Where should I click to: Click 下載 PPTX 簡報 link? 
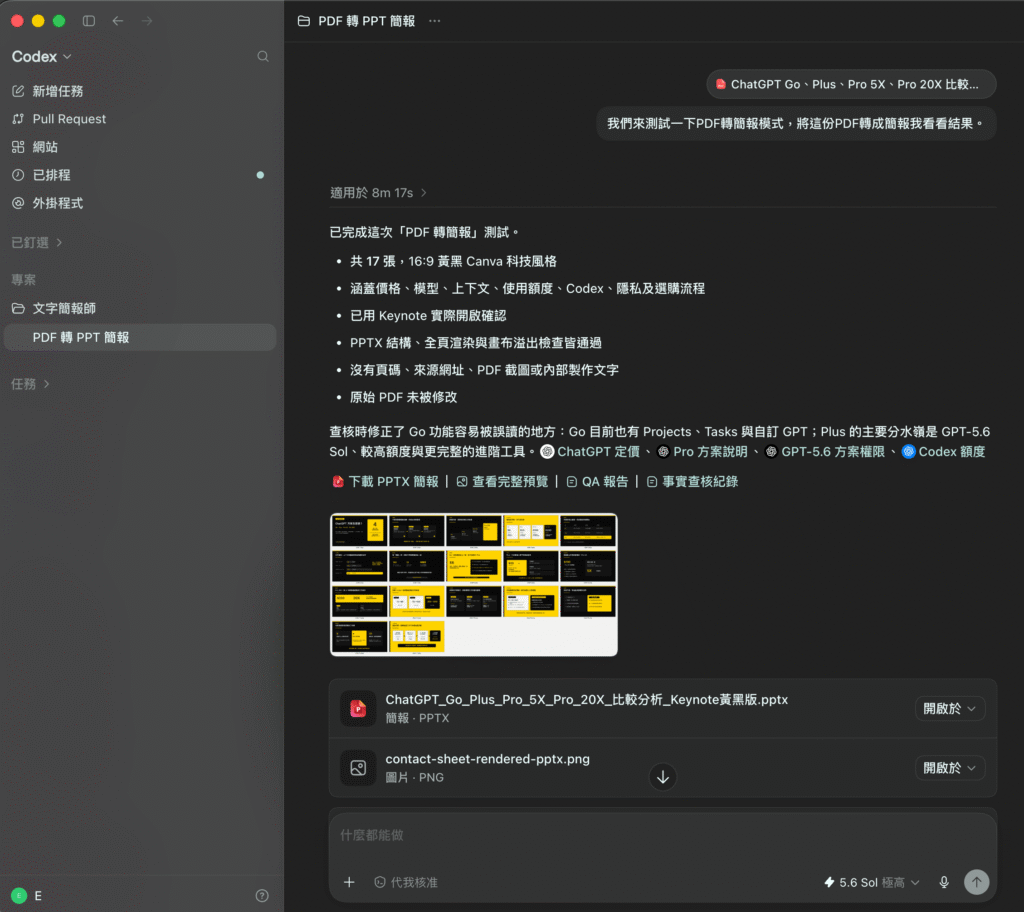[x=385, y=481]
